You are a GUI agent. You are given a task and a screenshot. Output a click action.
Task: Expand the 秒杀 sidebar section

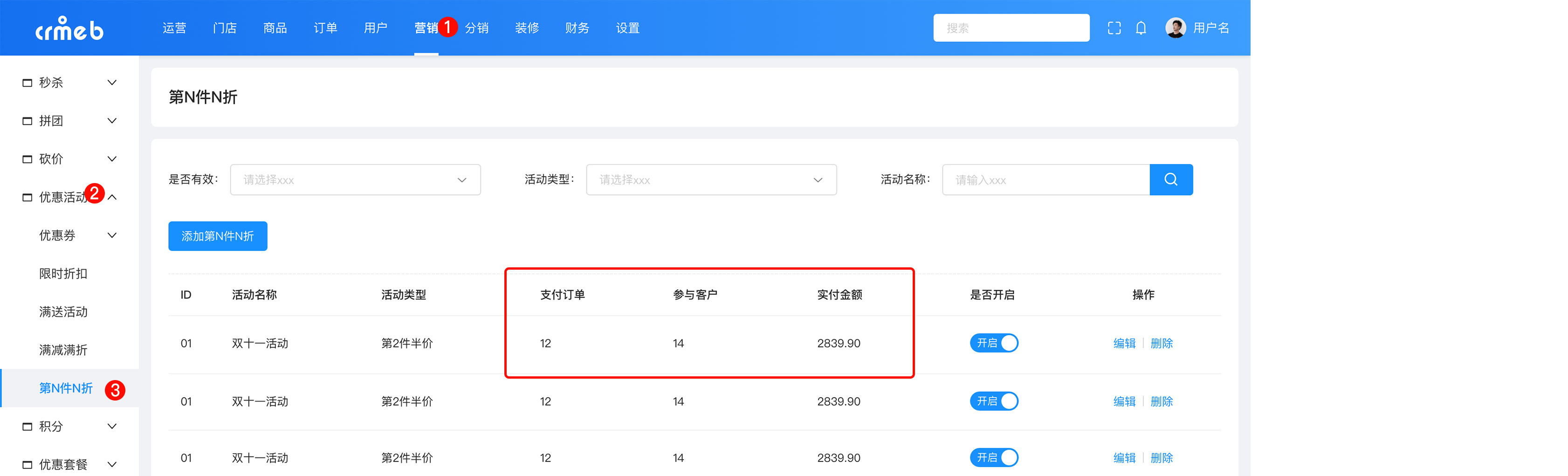point(112,83)
